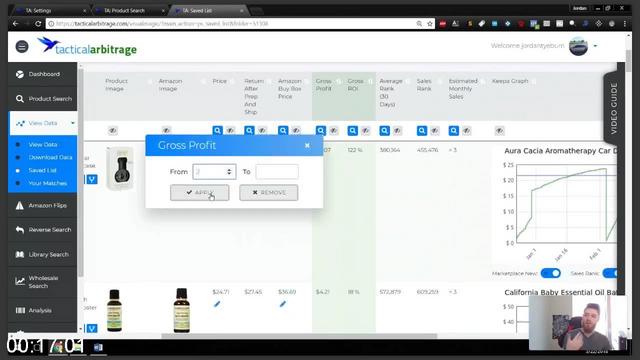This screenshot has width=640, height=360.
Task: Open Wholesale Search from the sidebar
Action: pyautogui.click(x=42, y=282)
